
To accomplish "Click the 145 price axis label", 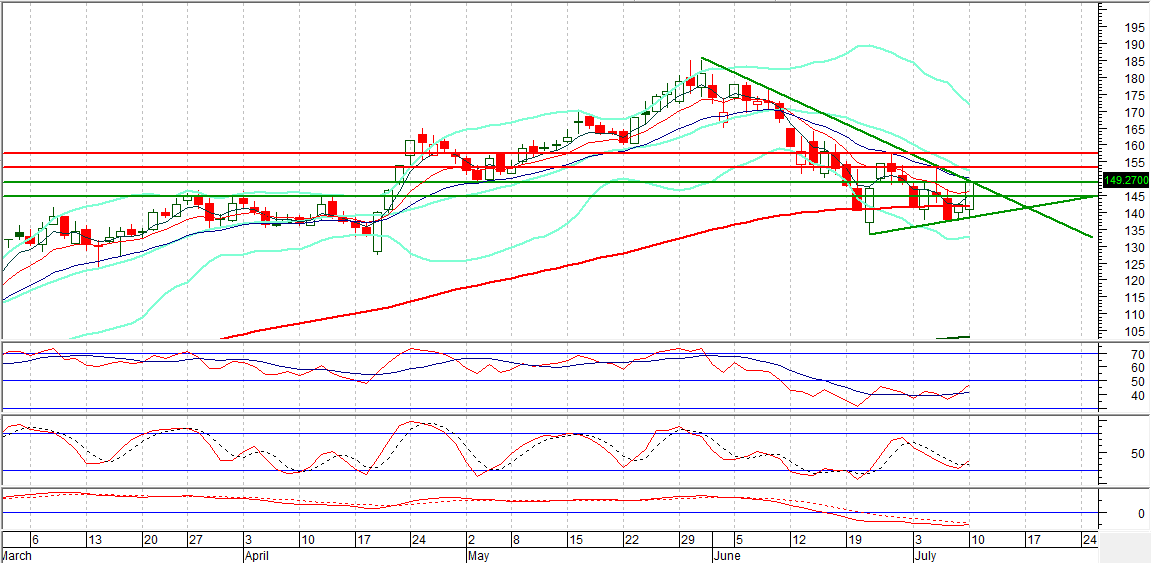I will [x=1135, y=197].
